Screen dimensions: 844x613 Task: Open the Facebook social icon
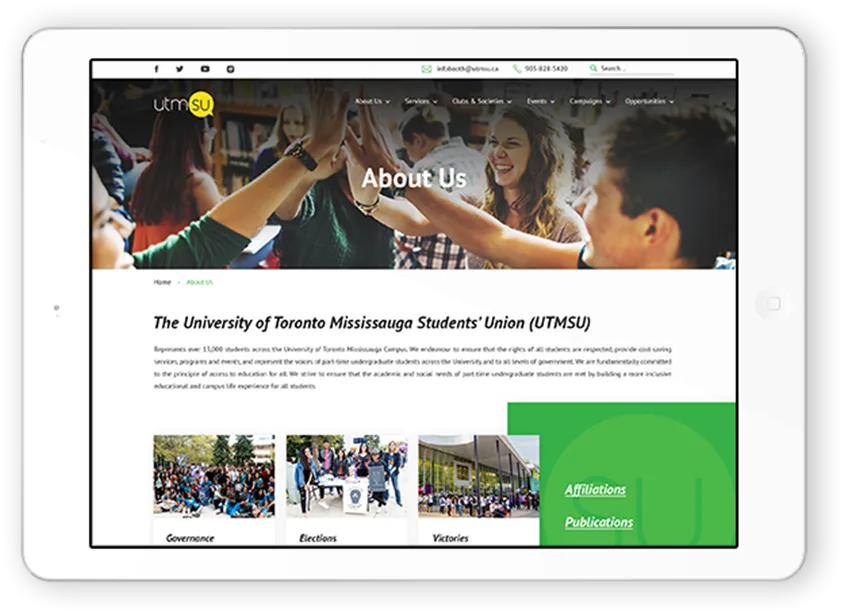pos(157,69)
